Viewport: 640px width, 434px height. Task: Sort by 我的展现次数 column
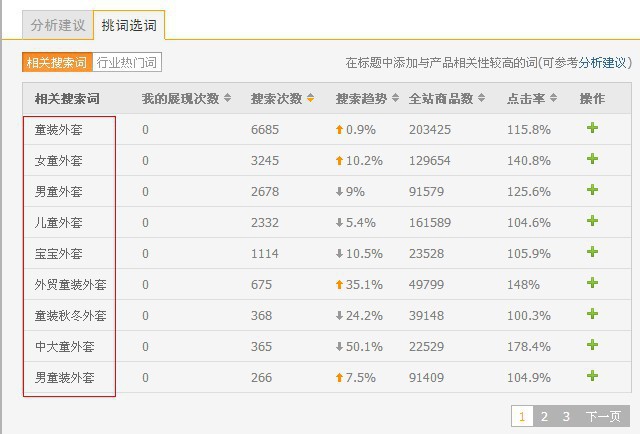coord(186,99)
